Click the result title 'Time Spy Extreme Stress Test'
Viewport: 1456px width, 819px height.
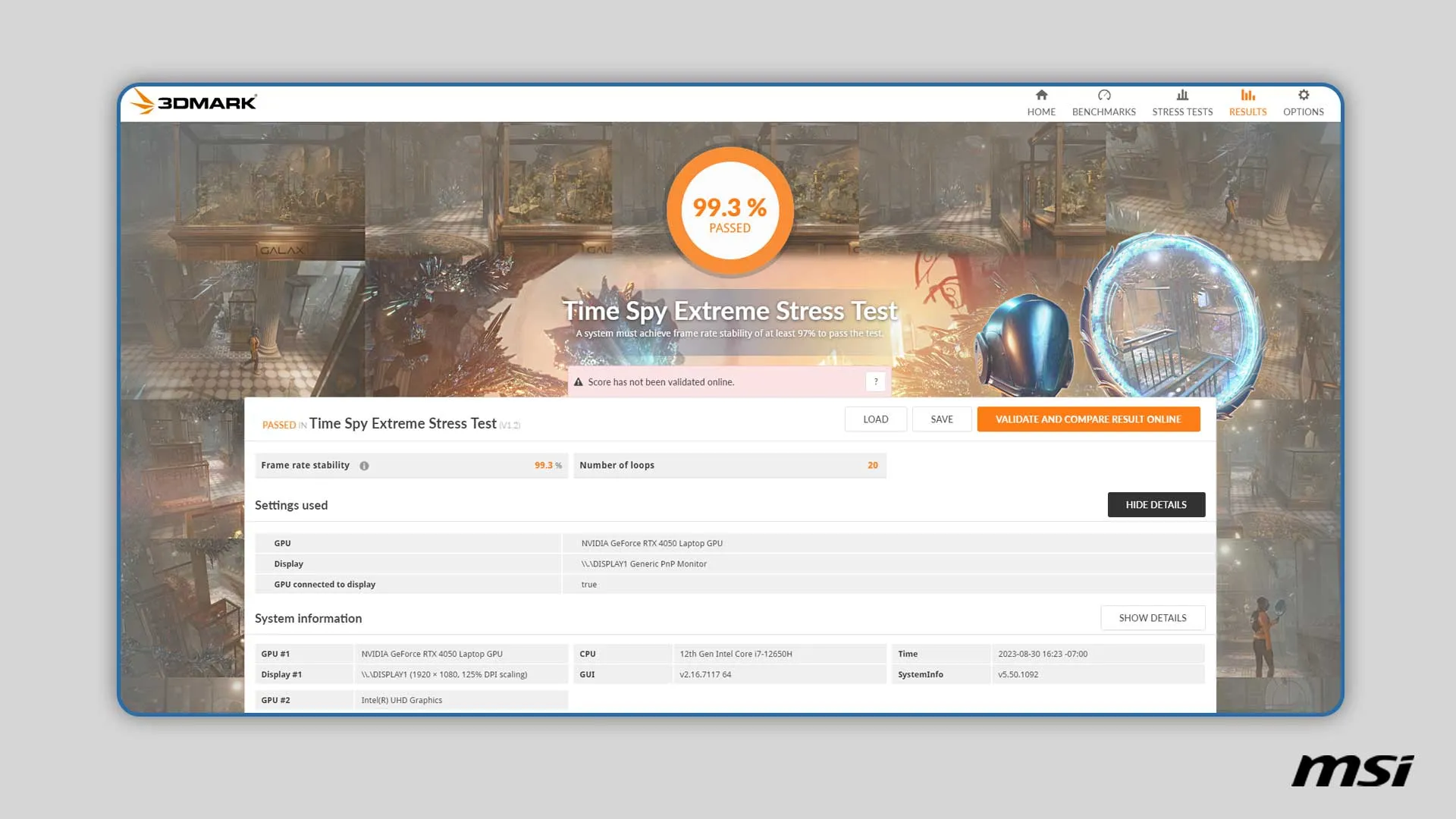[x=403, y=424]
